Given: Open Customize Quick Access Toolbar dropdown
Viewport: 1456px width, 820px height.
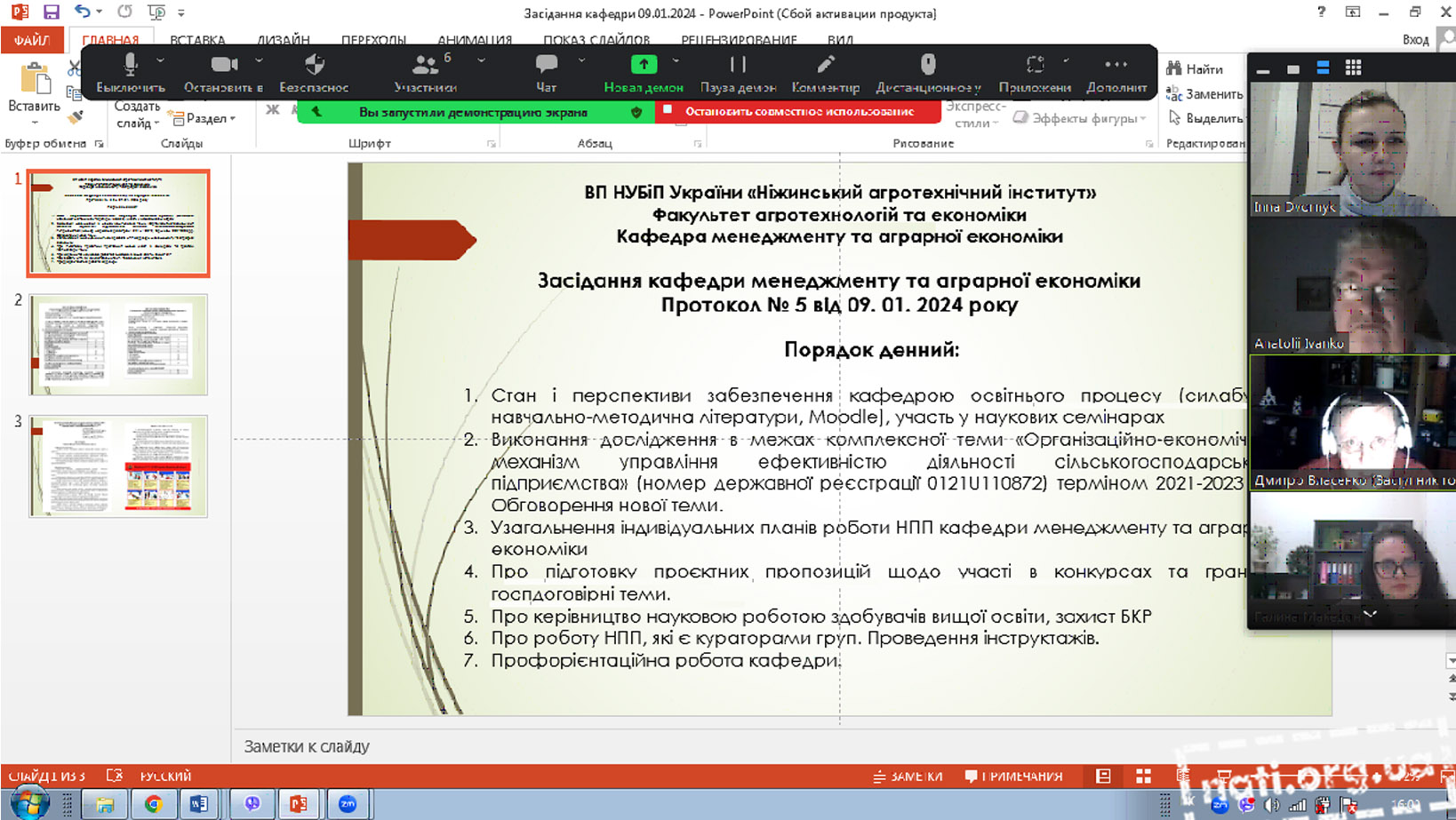Looking at the screenshot, I should (181, 12).
